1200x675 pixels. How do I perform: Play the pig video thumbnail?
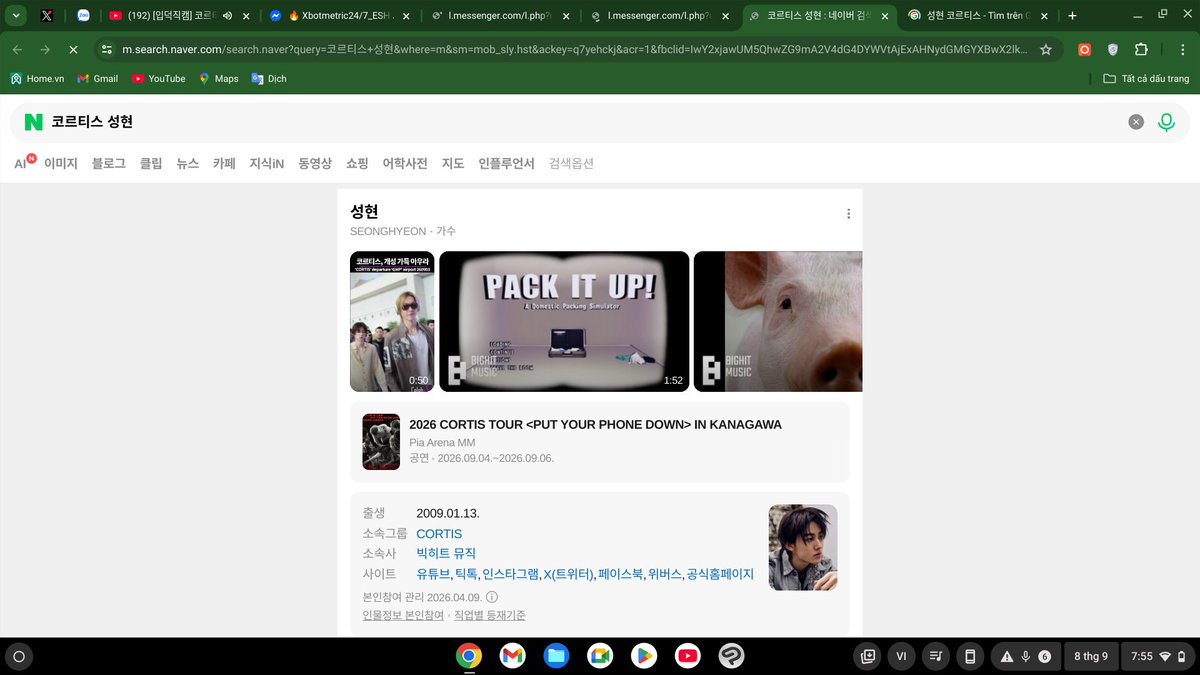(778, 321)
